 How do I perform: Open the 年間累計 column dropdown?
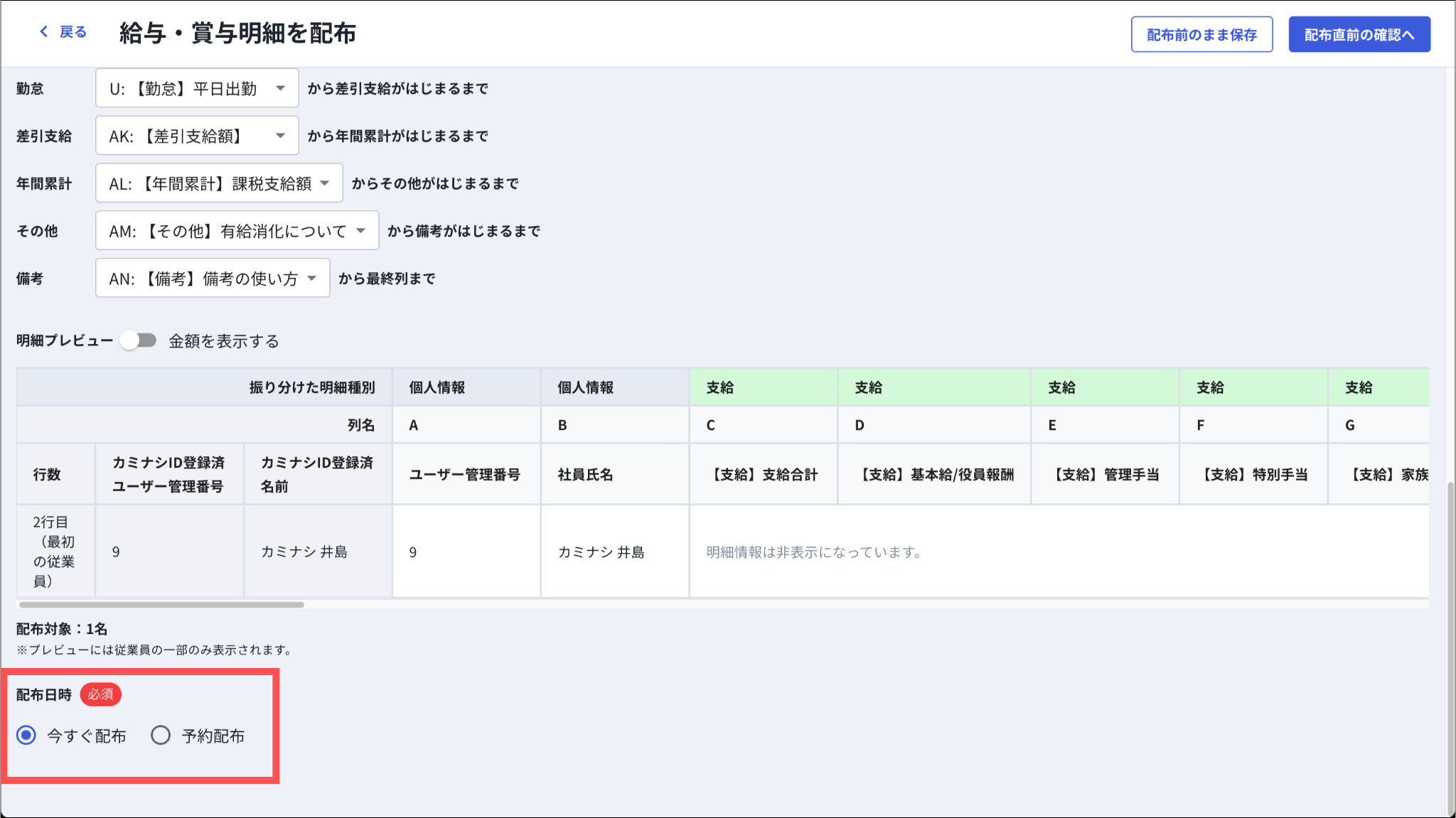(219, 184)
